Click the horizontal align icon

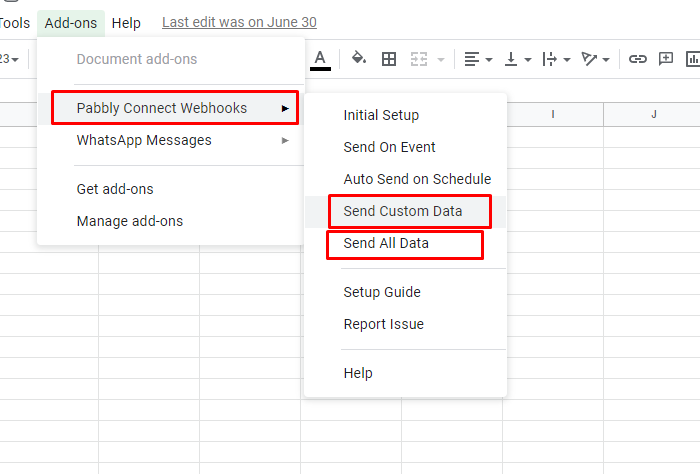[x=472, y=59]
